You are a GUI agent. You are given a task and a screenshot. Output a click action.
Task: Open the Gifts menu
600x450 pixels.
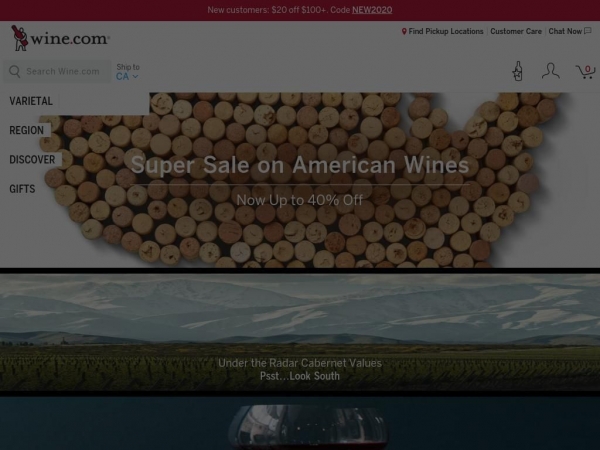click(22, 189)
